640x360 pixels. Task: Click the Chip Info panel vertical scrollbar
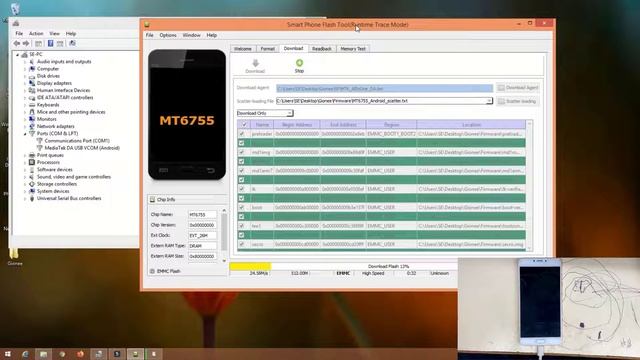coord(224,235)
